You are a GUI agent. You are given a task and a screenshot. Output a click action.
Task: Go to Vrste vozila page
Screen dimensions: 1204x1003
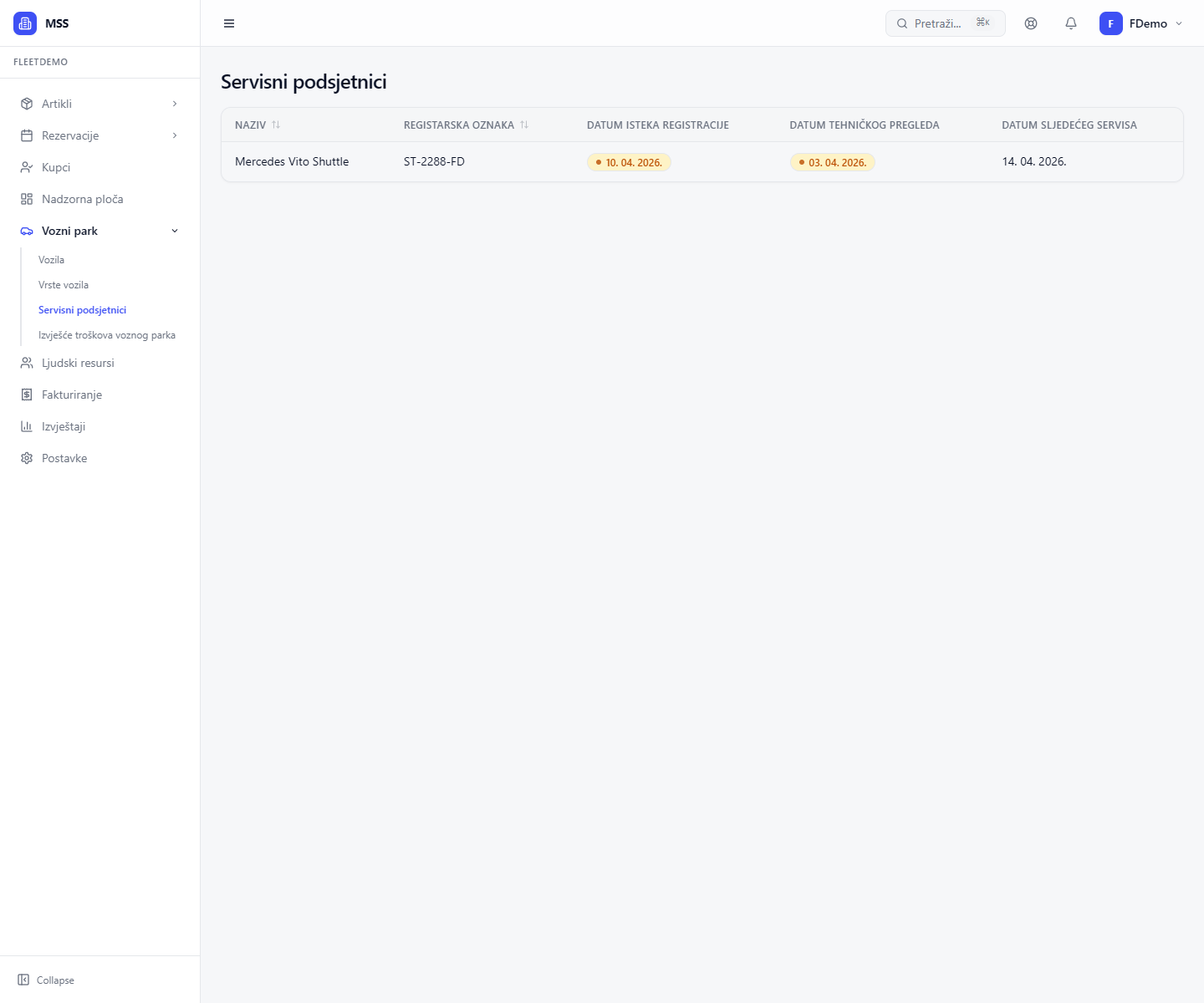tap(64, 285)
